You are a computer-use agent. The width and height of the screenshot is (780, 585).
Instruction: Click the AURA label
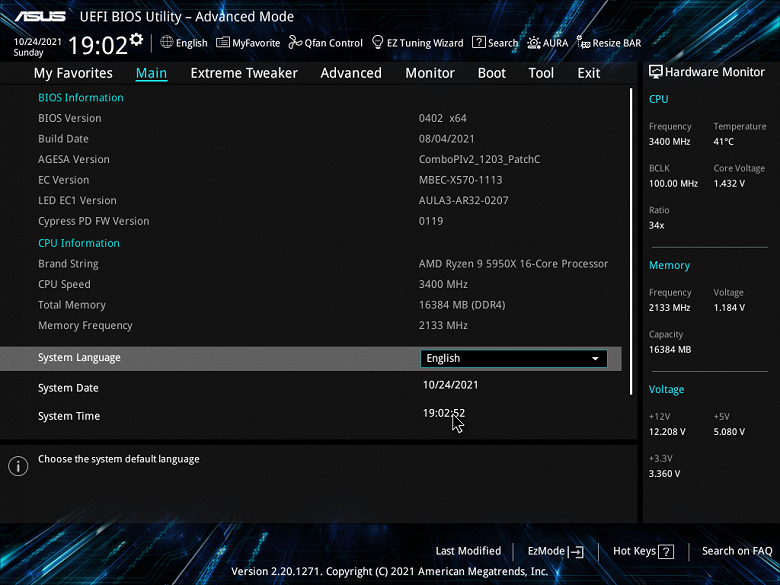pyautogui.click(x=555, y=43)
